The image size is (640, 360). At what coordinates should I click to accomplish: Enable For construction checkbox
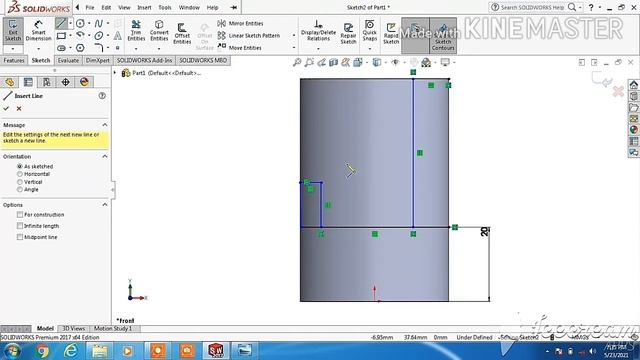point(20,214)
